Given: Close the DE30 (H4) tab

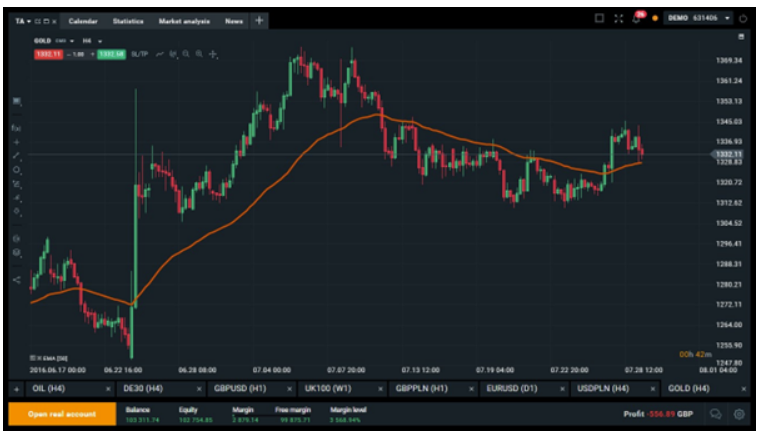Looking at the screenshot, I should click(199, 389).
